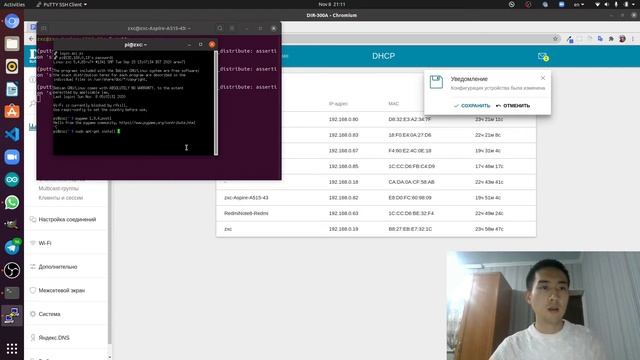640x360 pixels.
Task: Open Telegram from the dock
Action: pyautogui.click(x=12, y=247)
